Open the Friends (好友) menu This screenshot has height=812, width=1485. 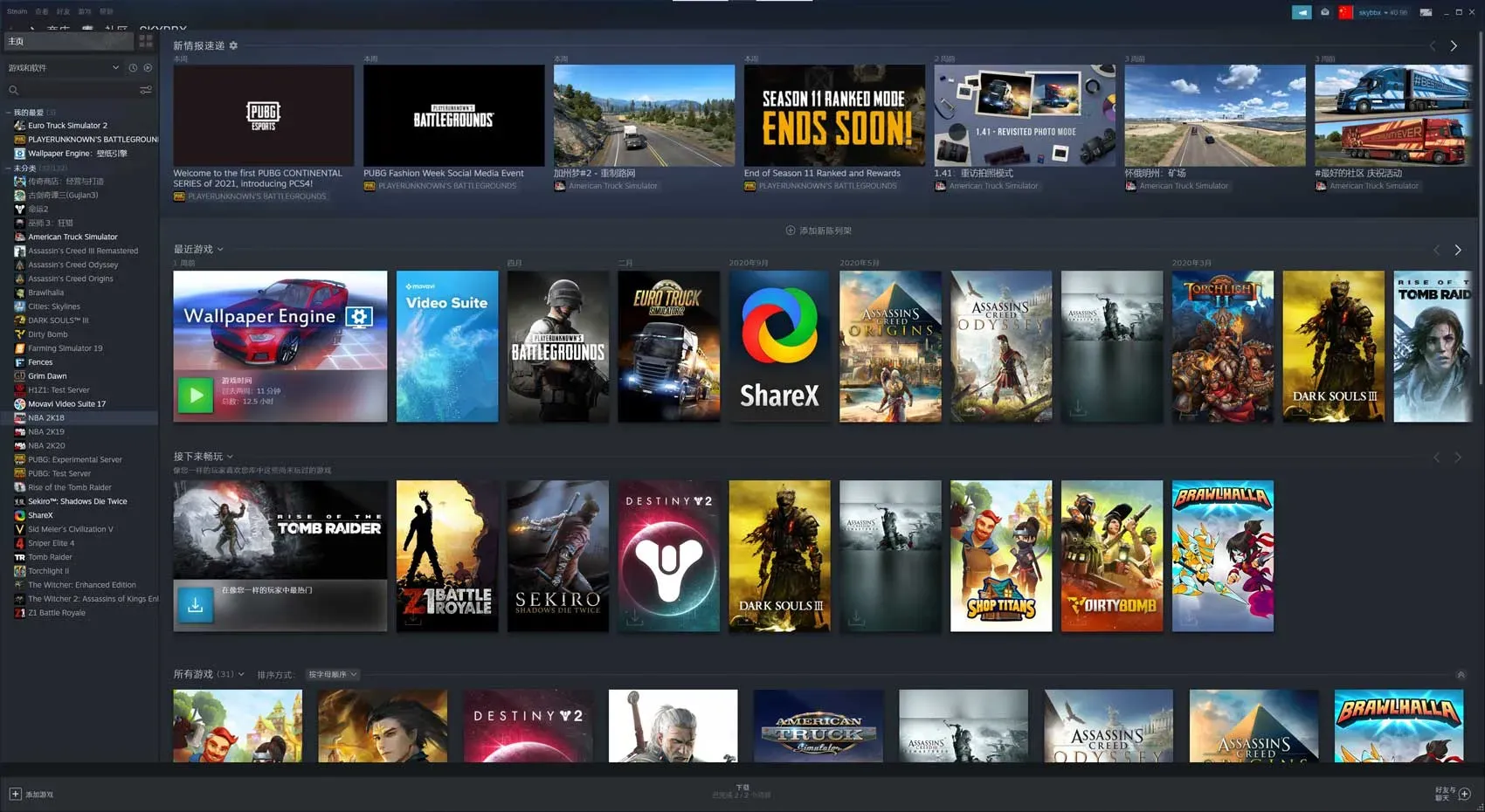tap(63, 11)
